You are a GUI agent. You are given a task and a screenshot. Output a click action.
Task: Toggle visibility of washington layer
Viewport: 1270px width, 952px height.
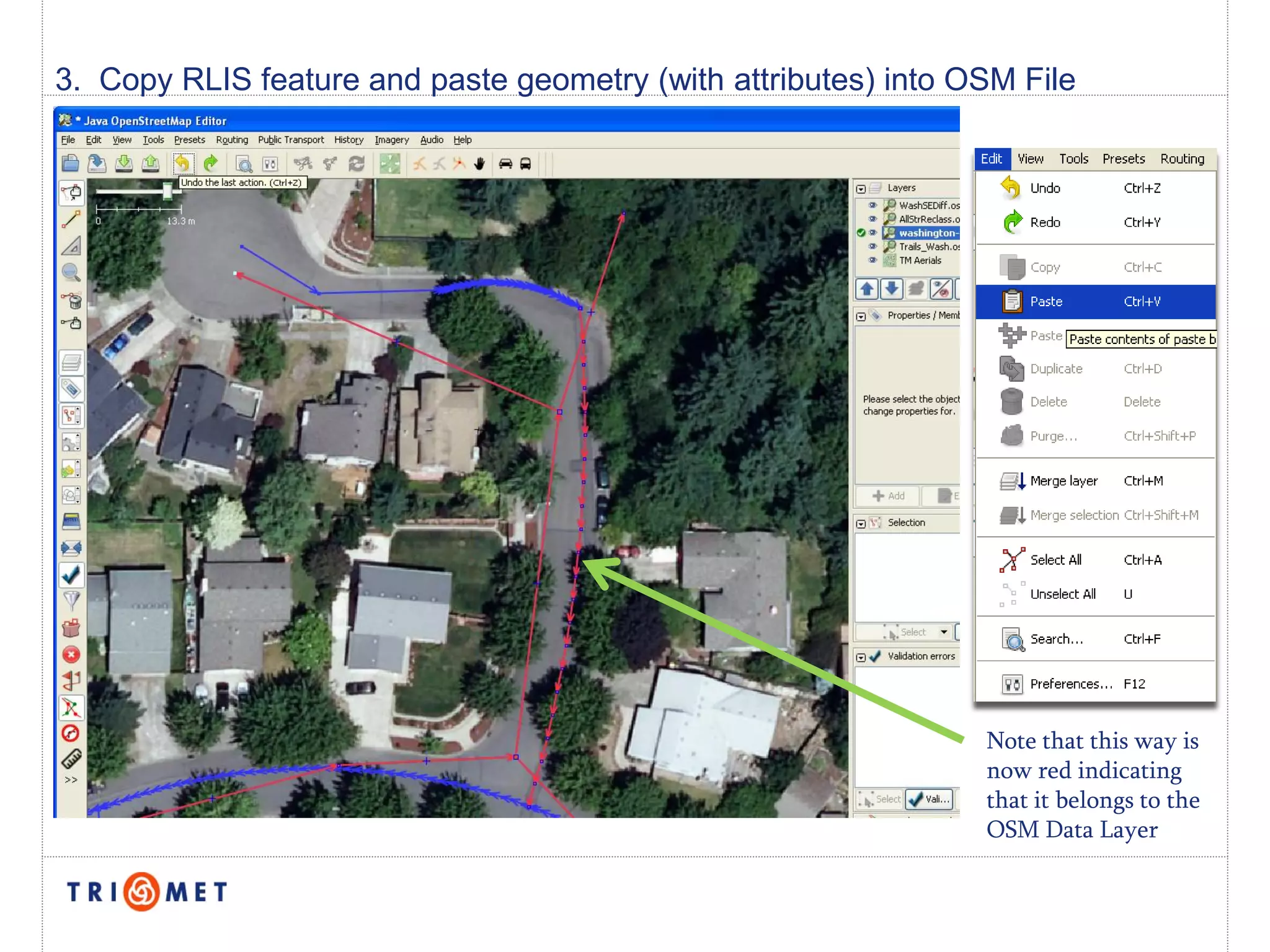click(x=873, y=233)
